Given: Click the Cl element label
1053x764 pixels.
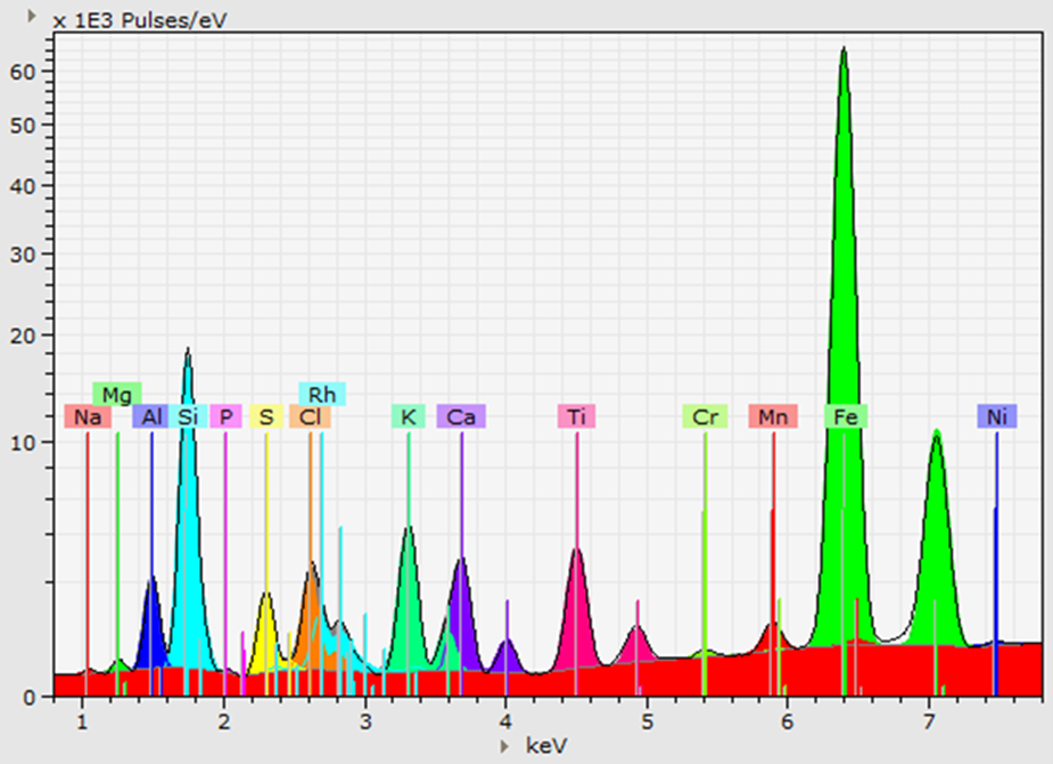Looking at the screenshot, I should pyautogui.click(x=310, y=417).
